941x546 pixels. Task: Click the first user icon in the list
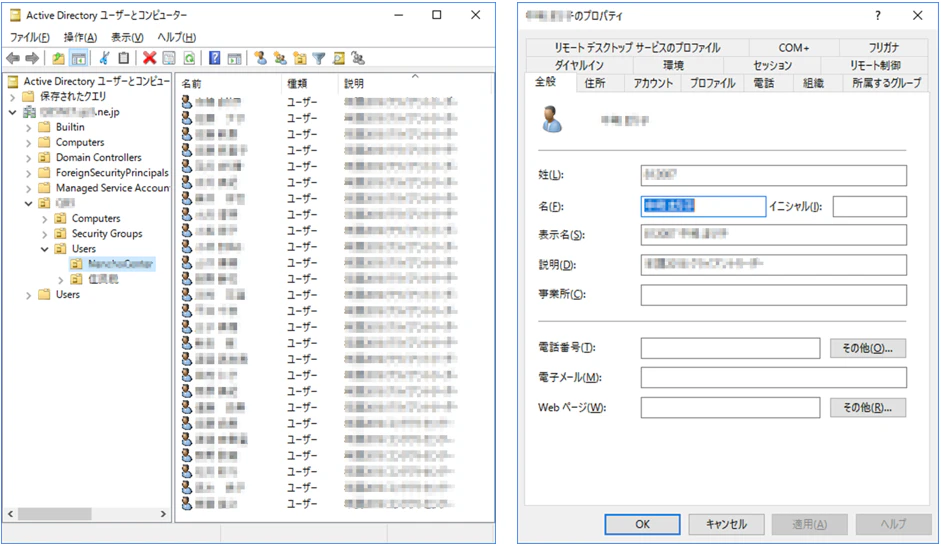point(187,101)
